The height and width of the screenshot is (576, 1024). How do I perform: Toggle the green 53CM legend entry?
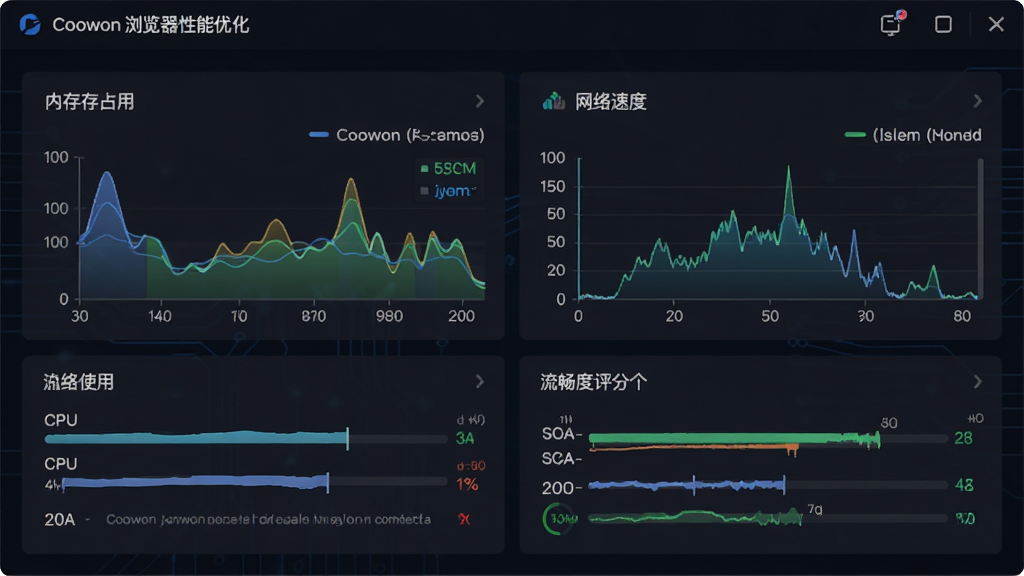coord(448,168)
